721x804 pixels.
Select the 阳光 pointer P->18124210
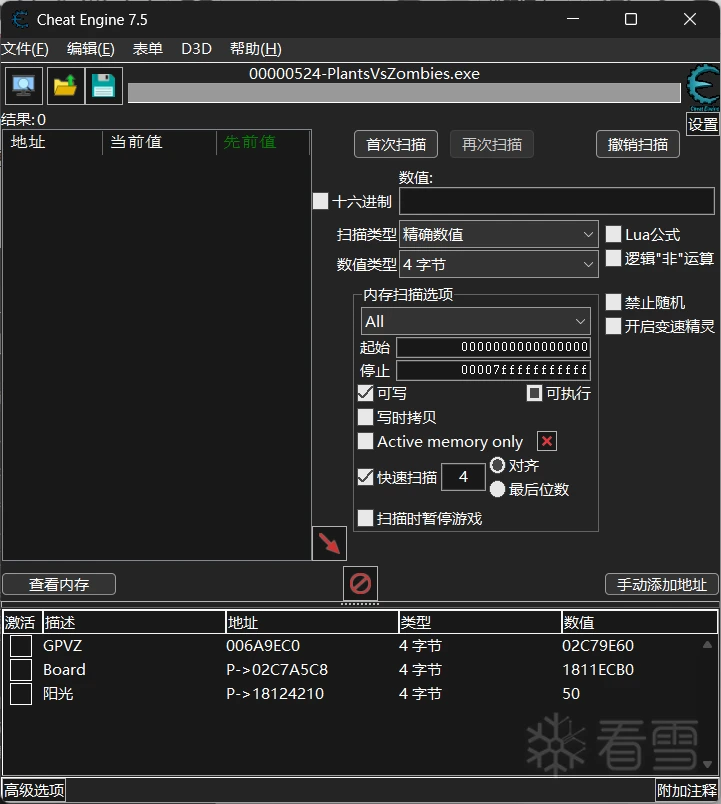[x=275, y=694]
